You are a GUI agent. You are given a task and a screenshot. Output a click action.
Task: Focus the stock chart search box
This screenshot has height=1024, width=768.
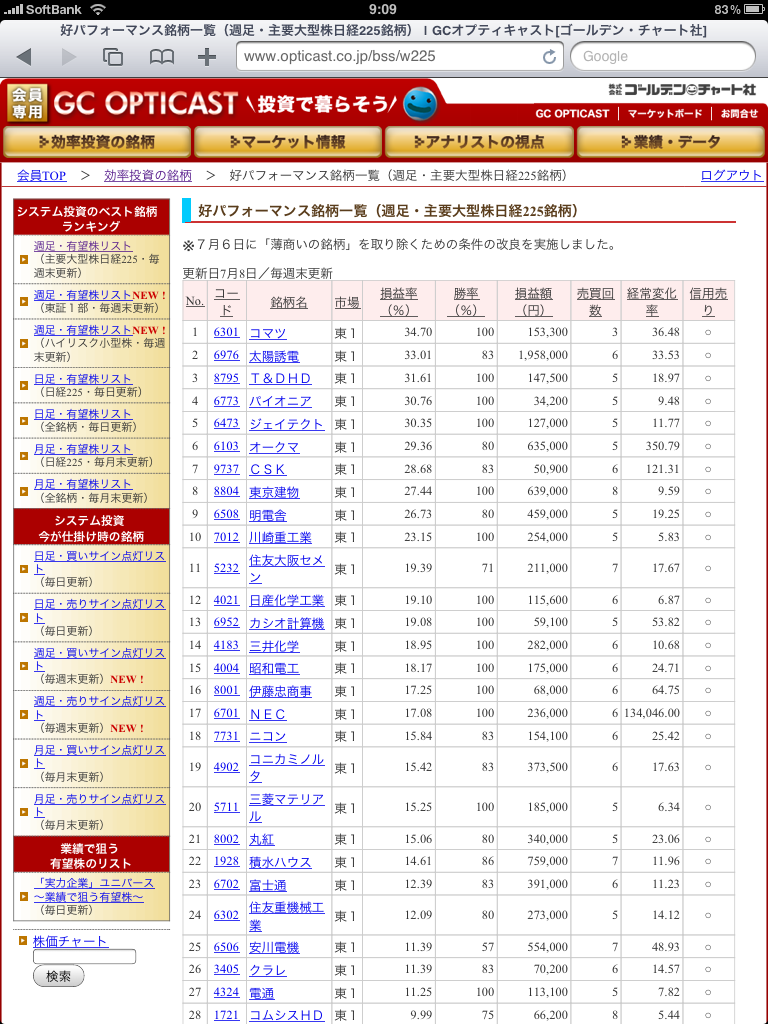click(x=84, y=957)
